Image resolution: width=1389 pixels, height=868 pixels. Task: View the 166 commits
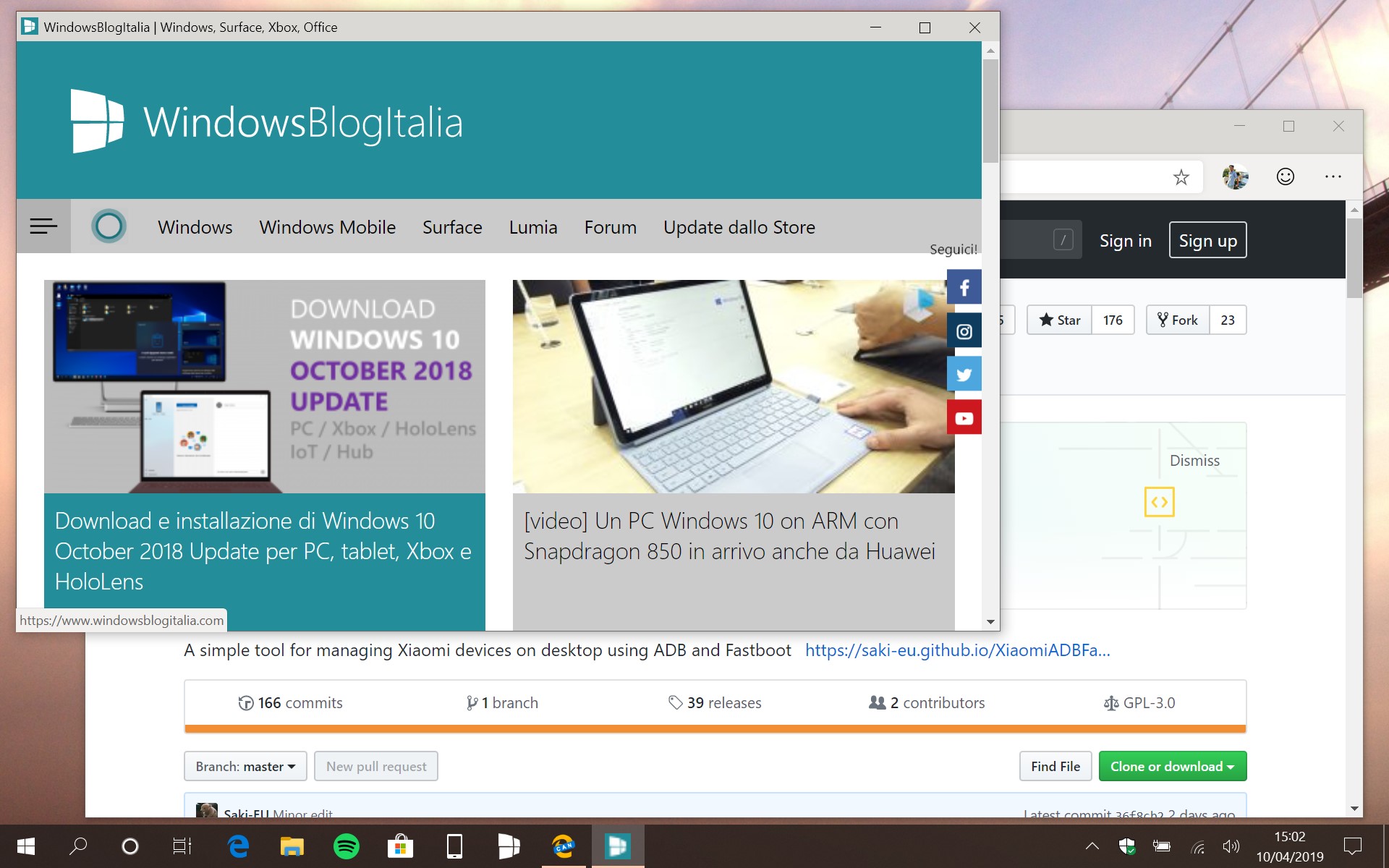[291, 703]
